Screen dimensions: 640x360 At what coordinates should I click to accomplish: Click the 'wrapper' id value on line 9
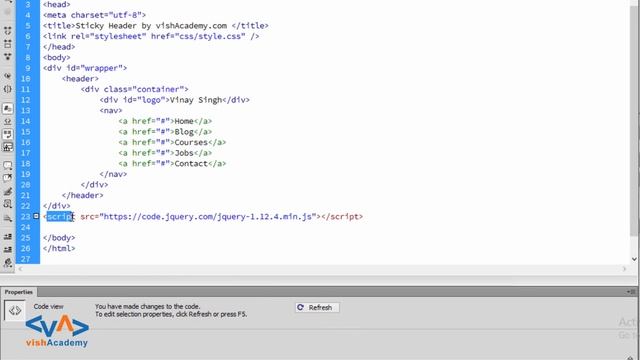pos(102,68)
